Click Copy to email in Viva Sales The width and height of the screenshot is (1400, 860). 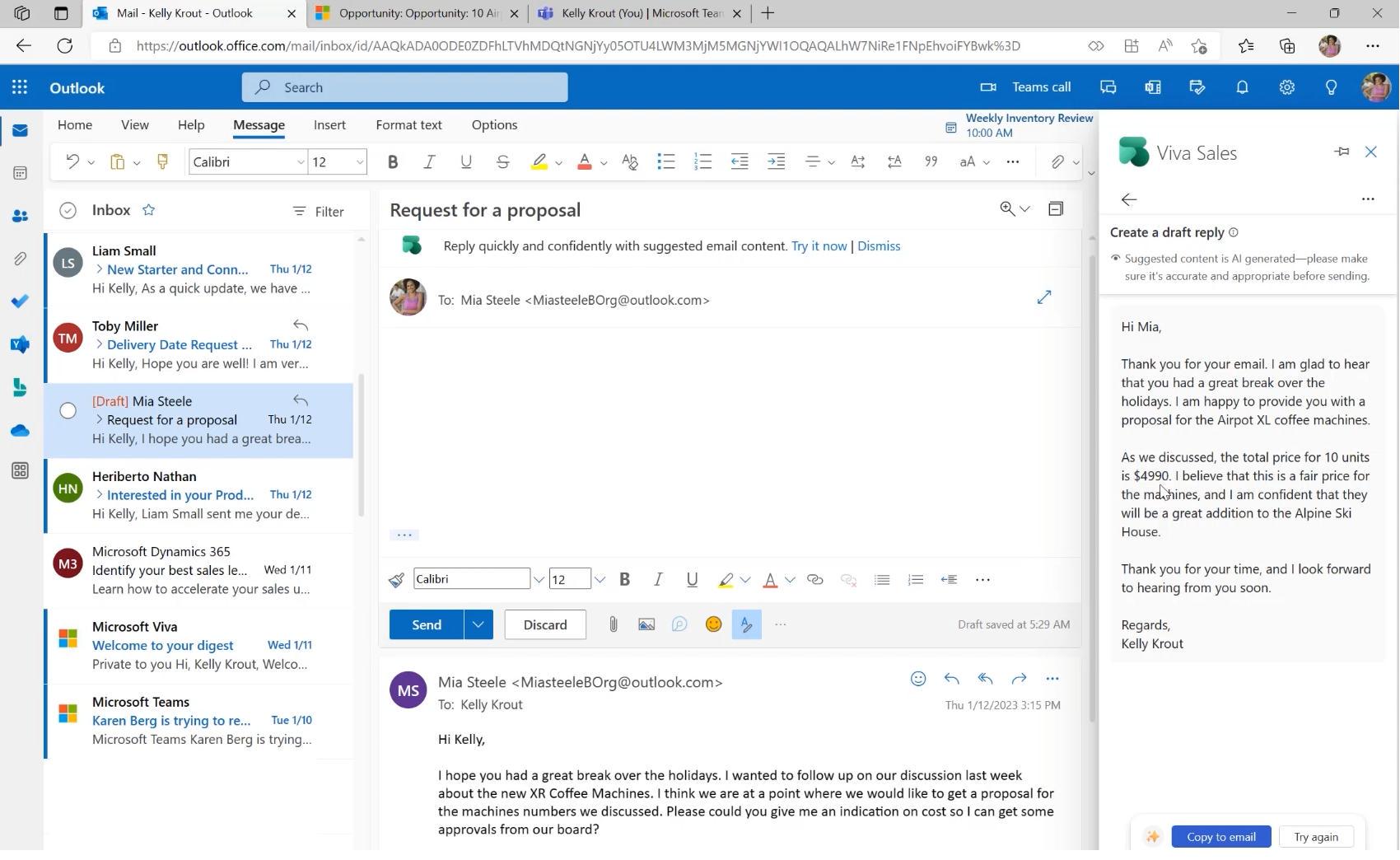(1221, 837)
